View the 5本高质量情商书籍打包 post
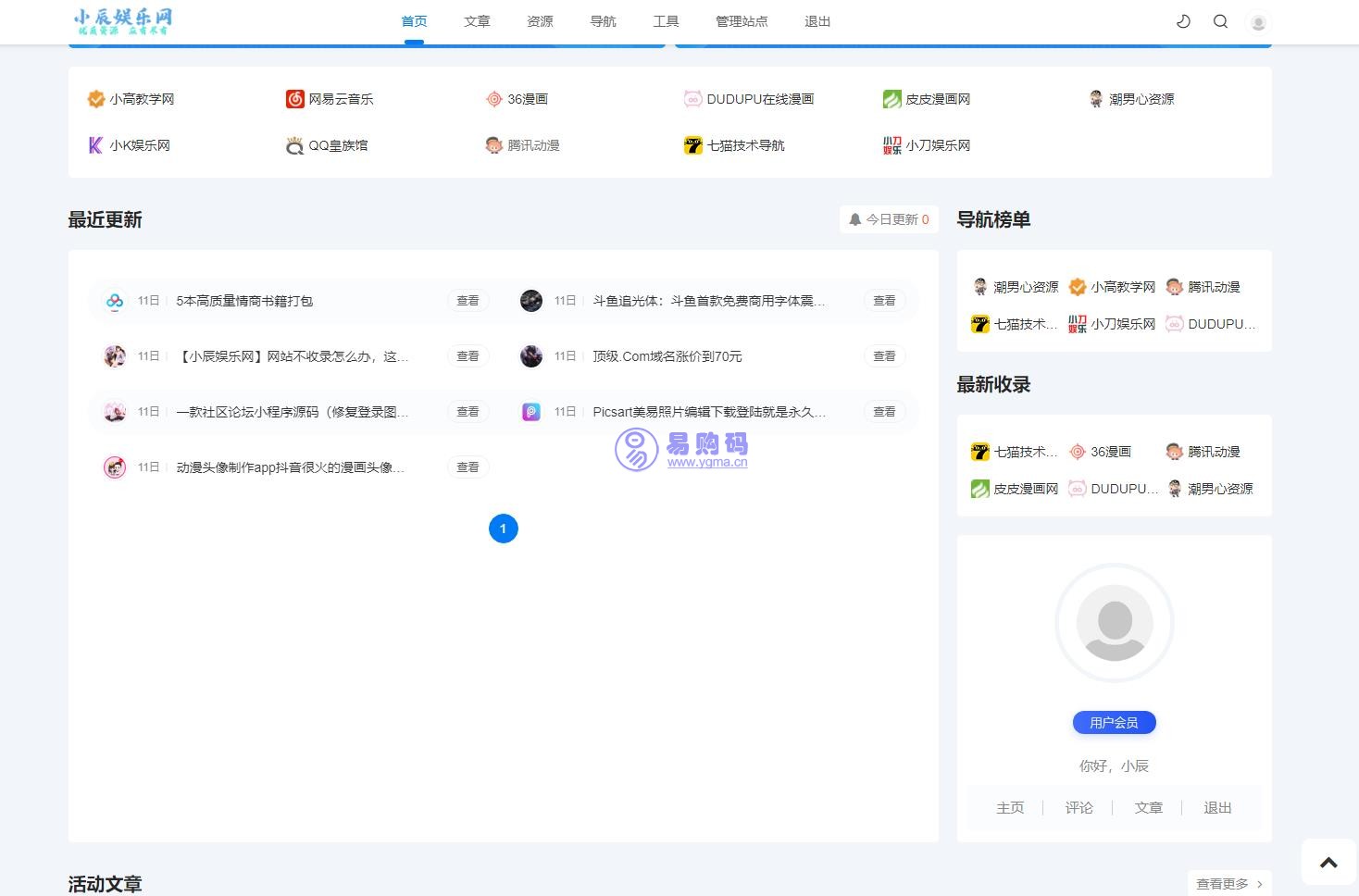The height and width of the screenshot is (896, 1359). (x=244, y=301)
